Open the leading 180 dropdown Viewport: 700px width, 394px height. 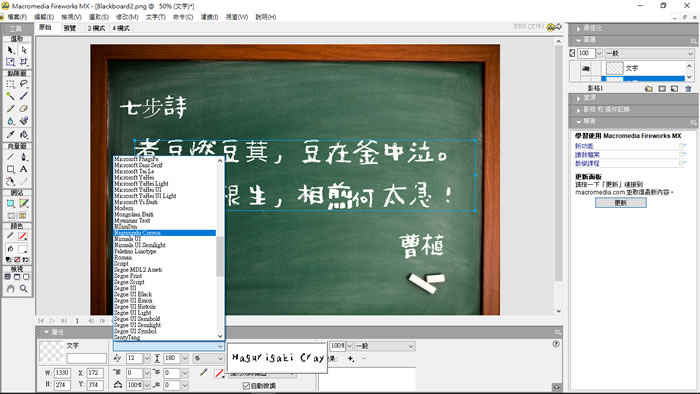pos(185,358)
